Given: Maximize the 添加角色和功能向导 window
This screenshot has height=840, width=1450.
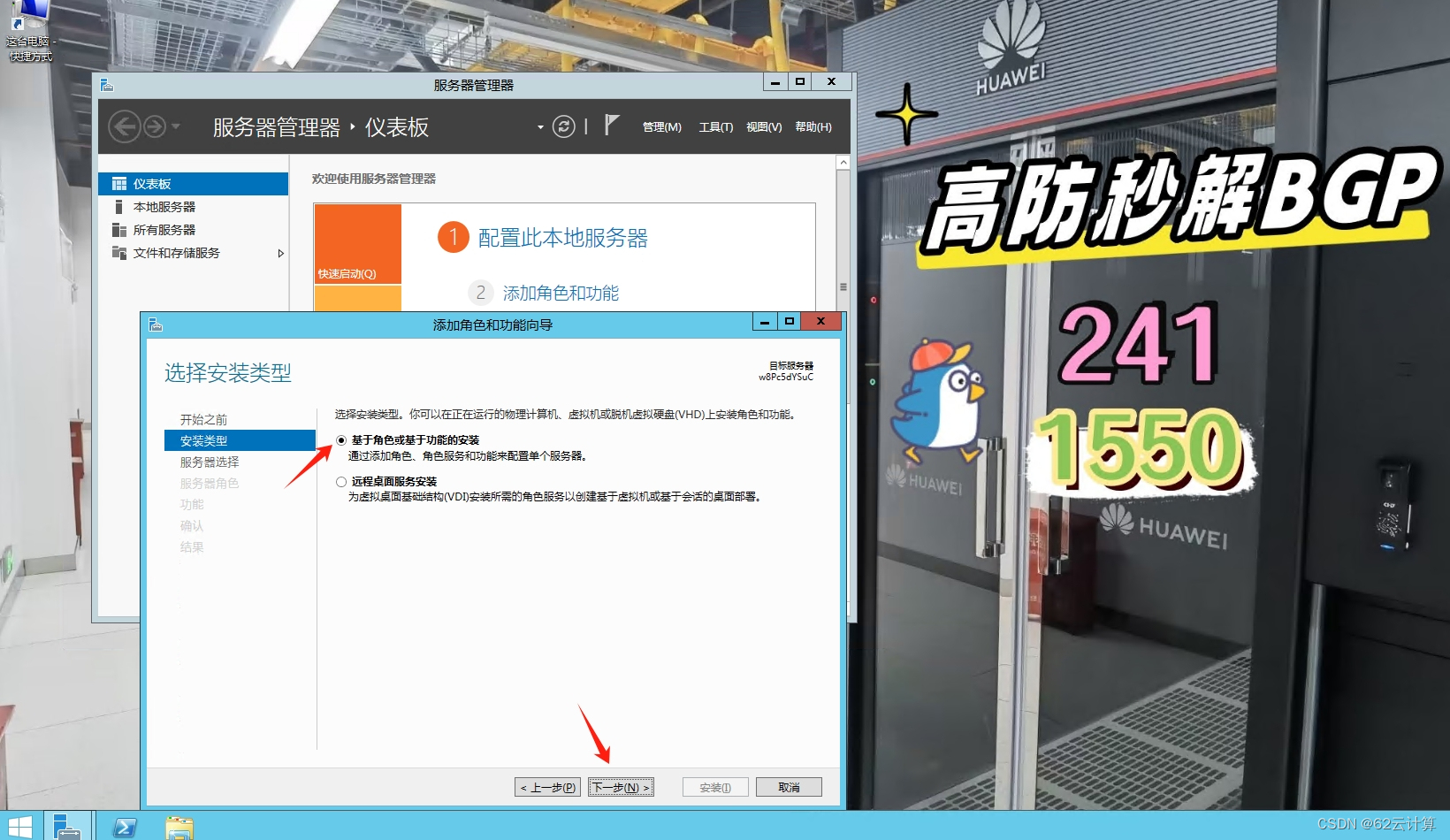Looking at the screenshot, I should [x=789, y=322].
